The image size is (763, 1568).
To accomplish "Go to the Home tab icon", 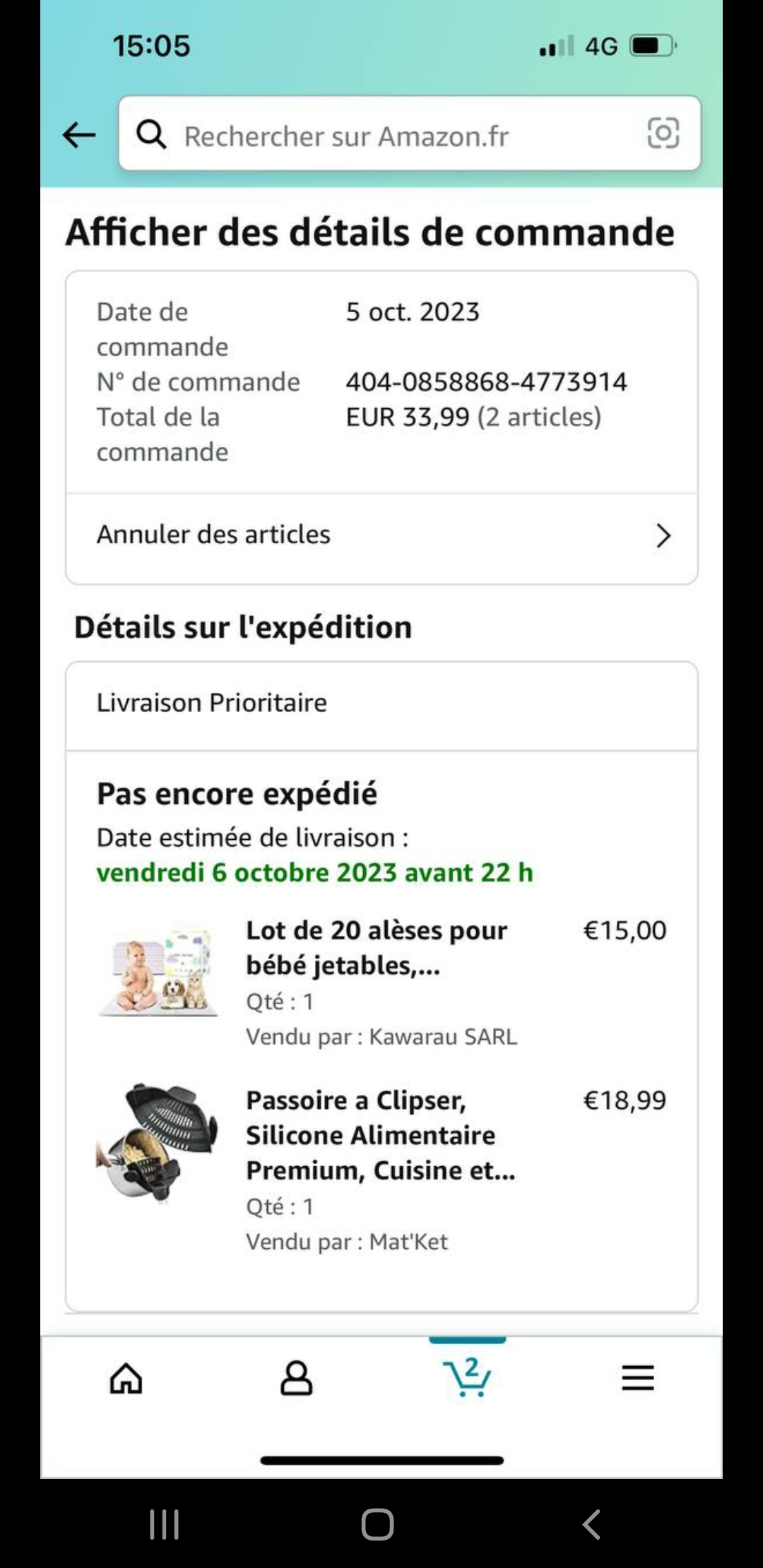I will (126, 1377).
